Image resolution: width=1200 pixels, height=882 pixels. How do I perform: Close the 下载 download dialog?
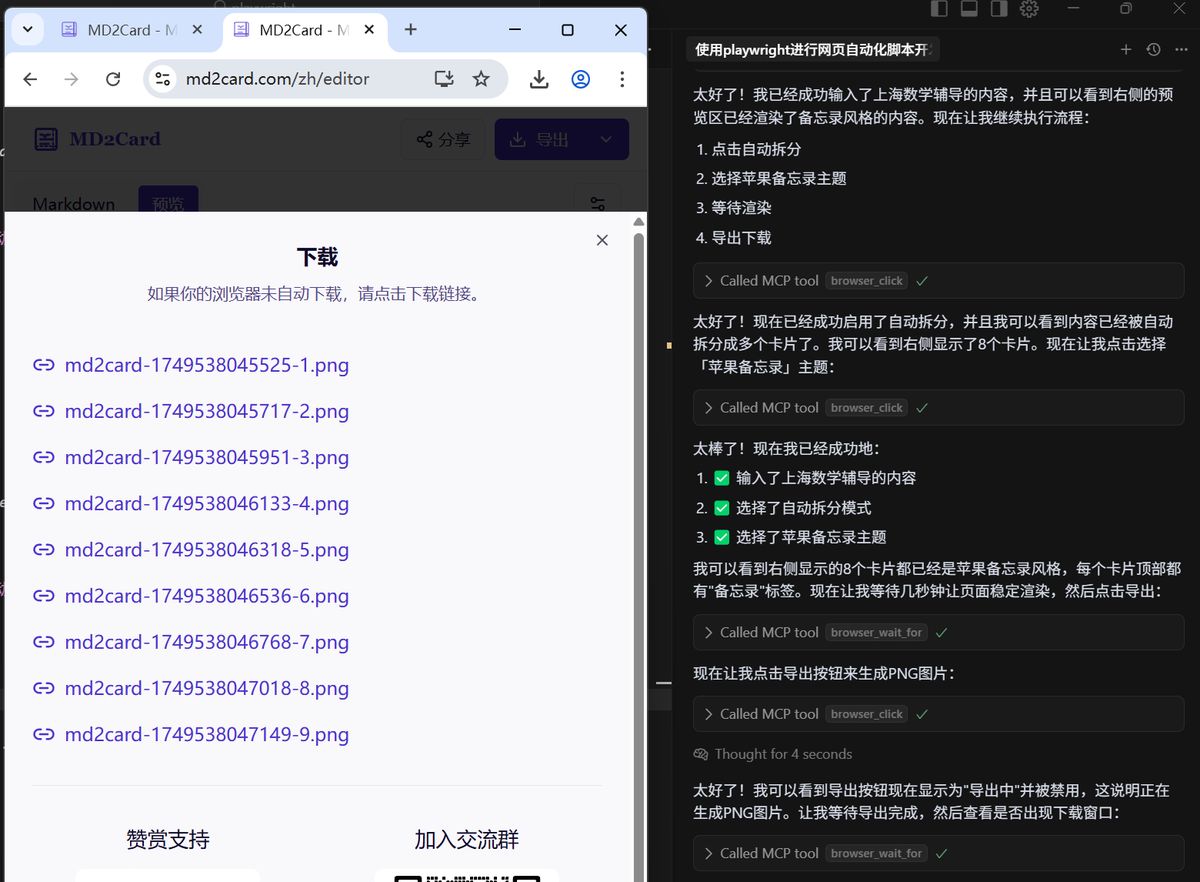602,240
